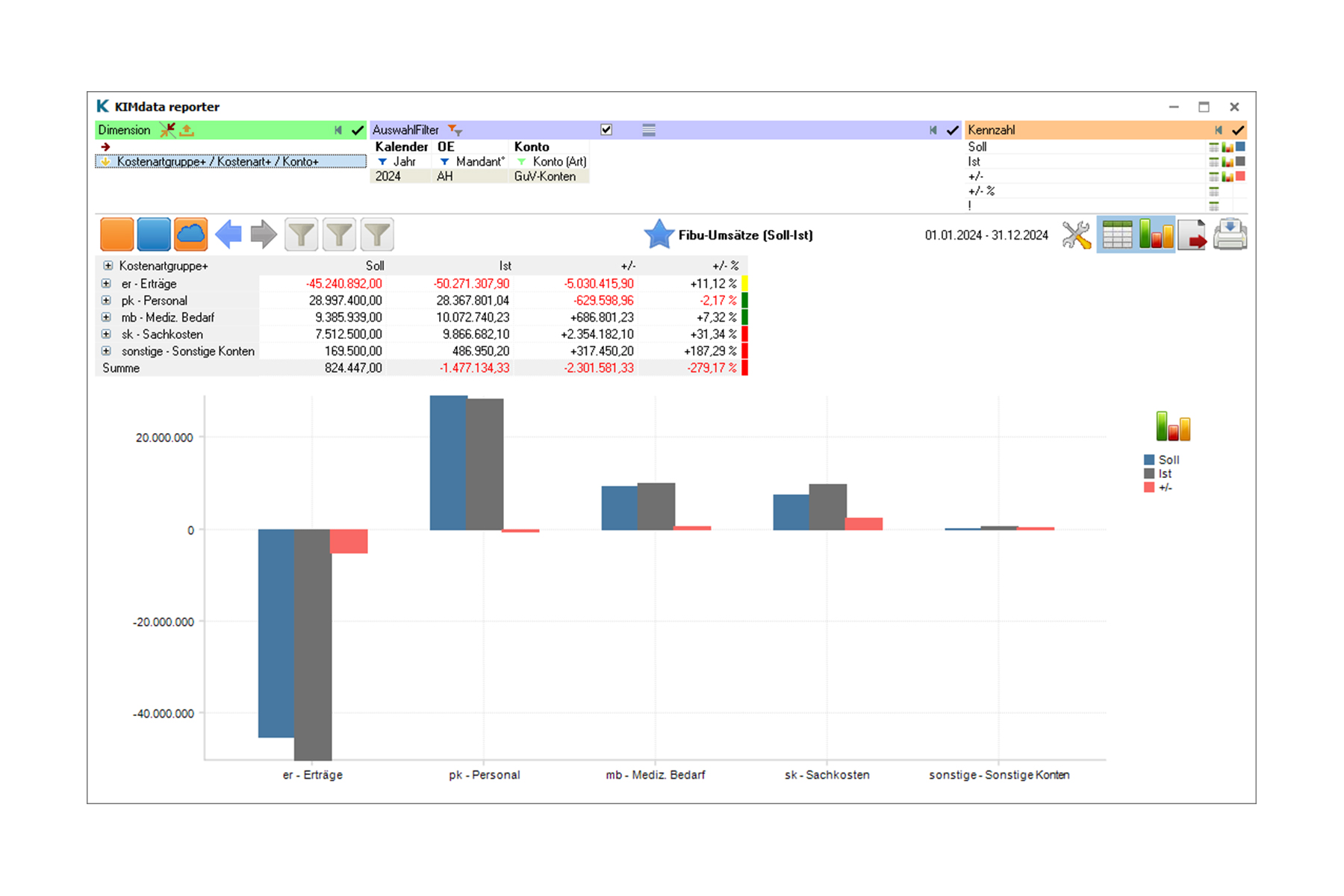Toggle the table view toolbar icon
The image size is (1344, 896).
(1117, 235)
